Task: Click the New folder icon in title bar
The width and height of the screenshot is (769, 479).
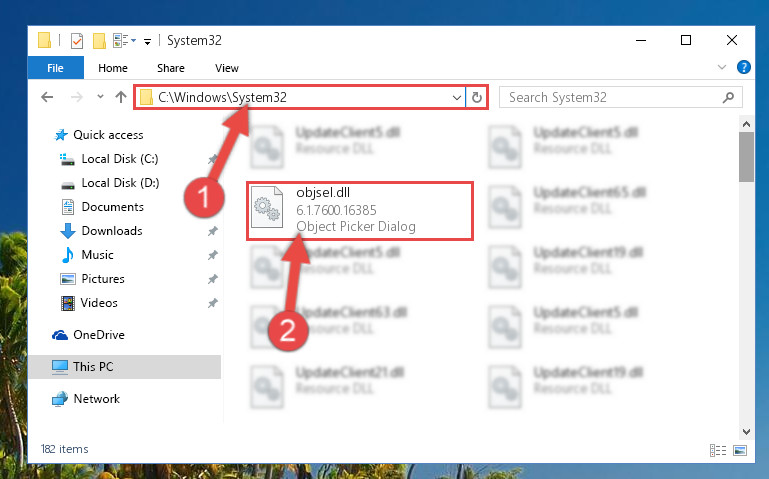Action: point(100,41)
